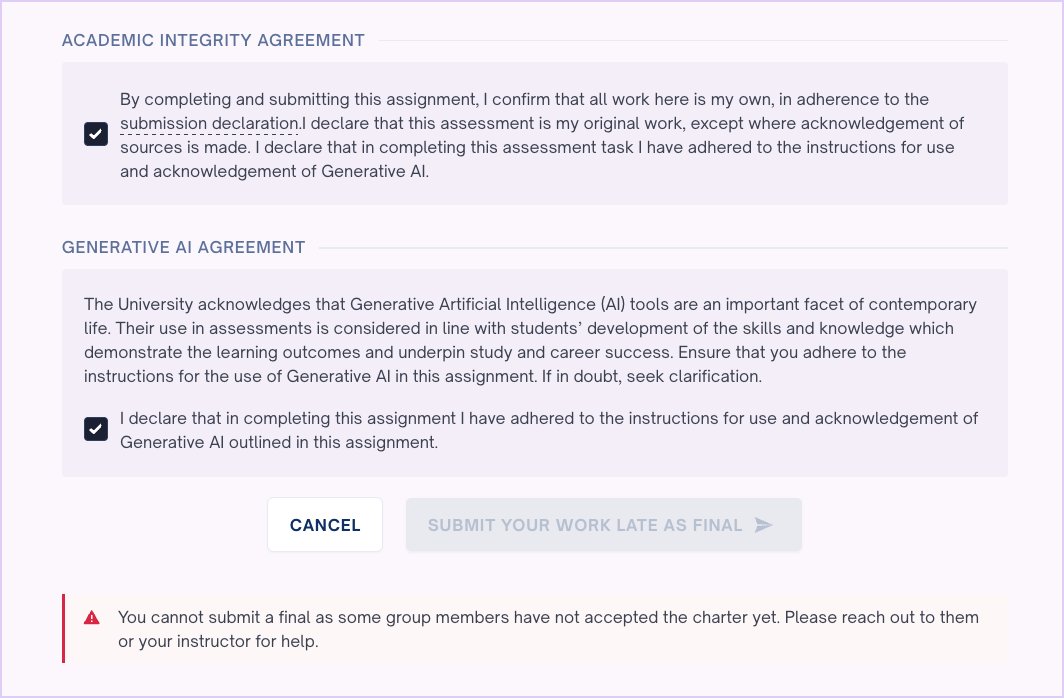Viewport: 1064px width, 698px height.
Task: Click the charter not accepted error message
Action: click(547, 617)
